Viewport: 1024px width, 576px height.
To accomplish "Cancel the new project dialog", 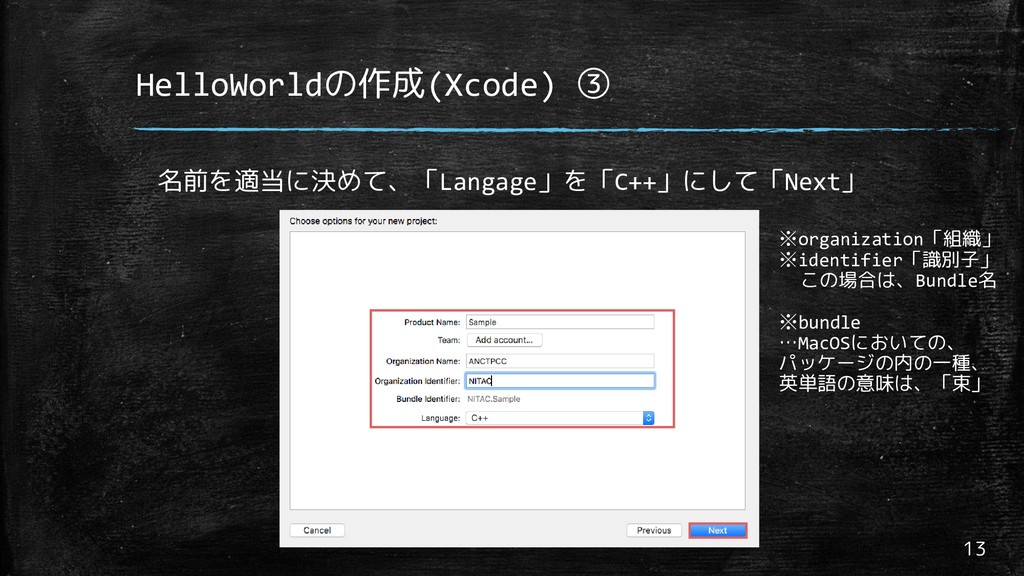I will click(317, 530).
